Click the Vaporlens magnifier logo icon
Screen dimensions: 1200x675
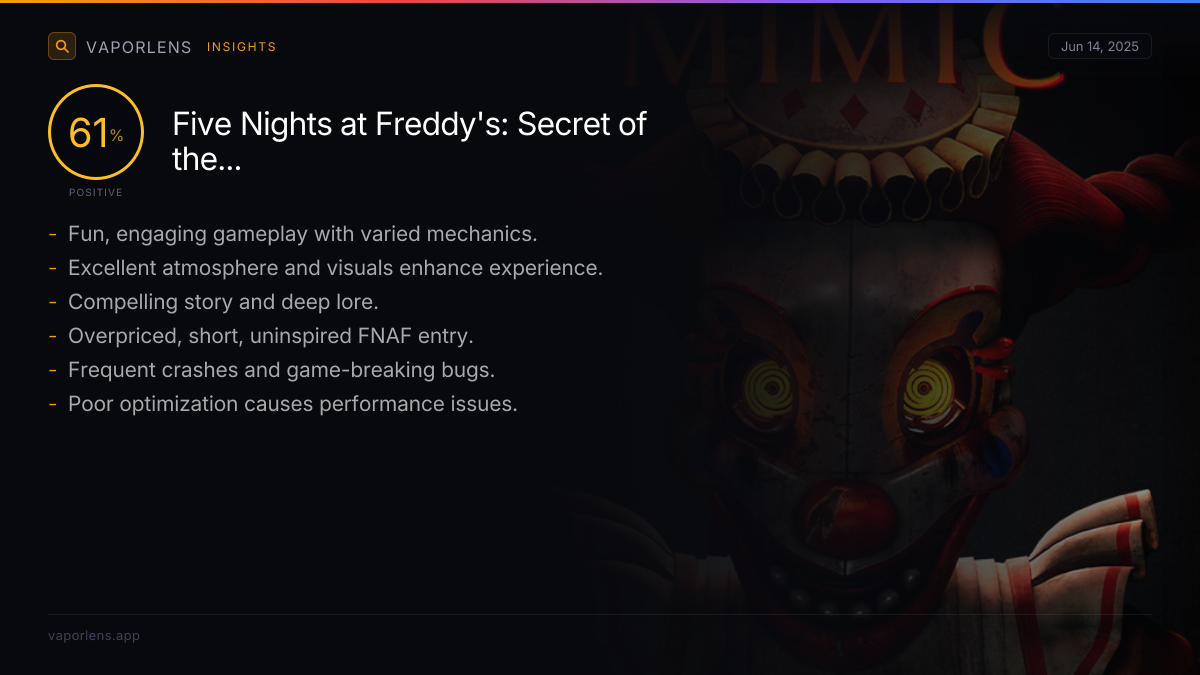point(62,46)
